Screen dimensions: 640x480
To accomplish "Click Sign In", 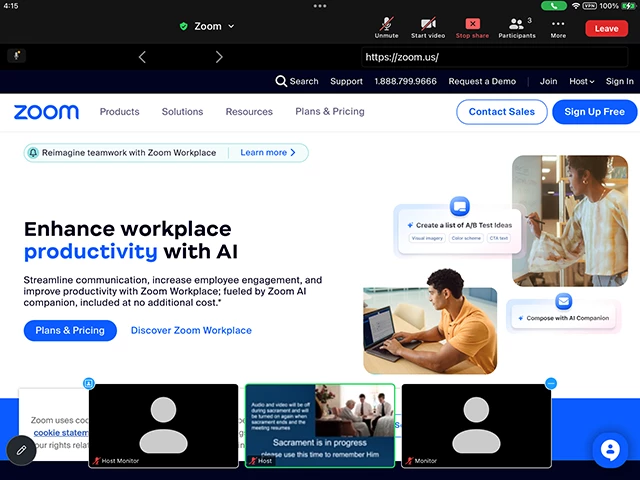I will point(620,81).
